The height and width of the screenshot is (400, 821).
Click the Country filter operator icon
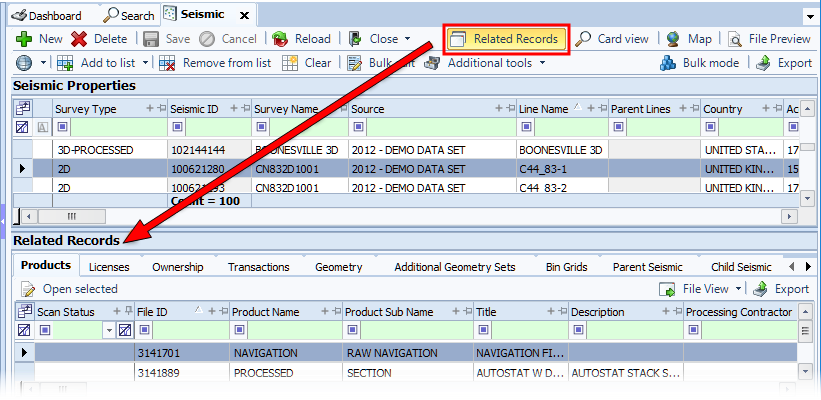click(x=711, y=127)
